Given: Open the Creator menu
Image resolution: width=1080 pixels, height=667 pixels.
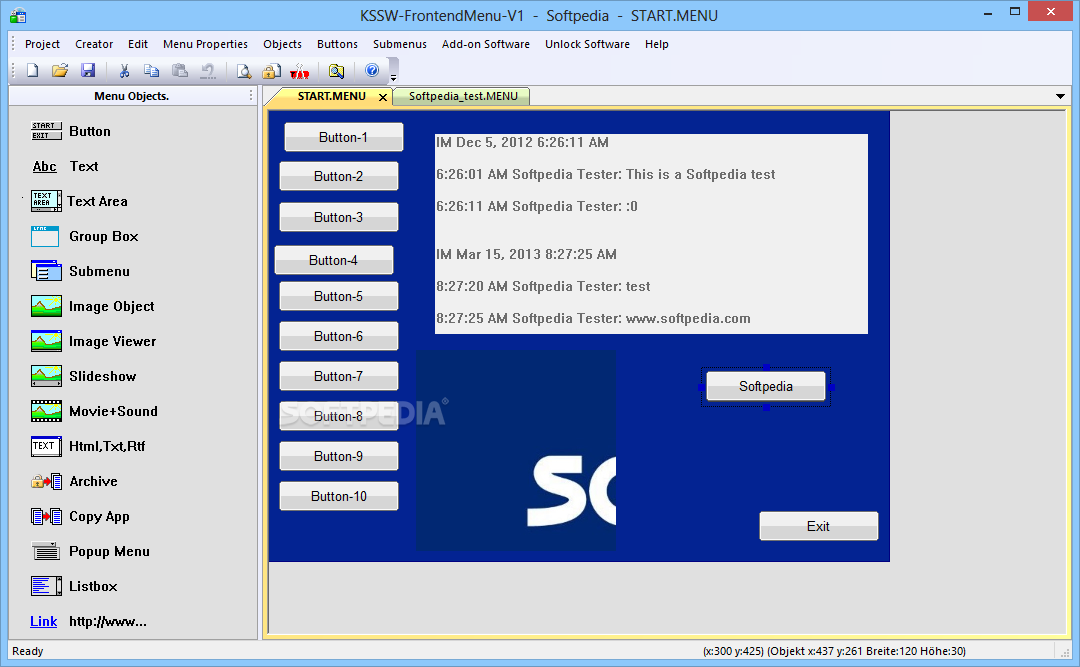Looking at the screenshot, I should [x=94, y=44].
